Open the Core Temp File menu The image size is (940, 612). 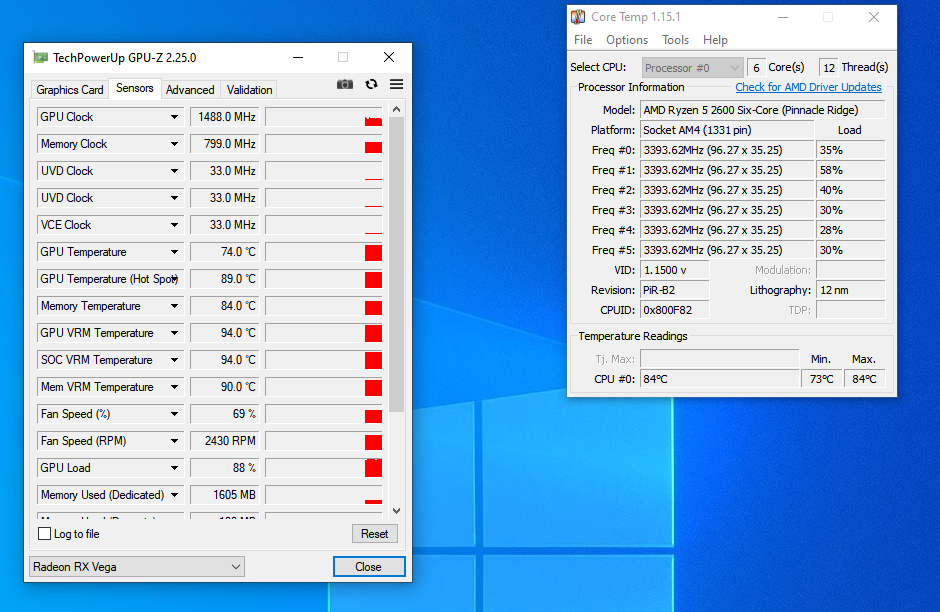[x=583, y=40]
